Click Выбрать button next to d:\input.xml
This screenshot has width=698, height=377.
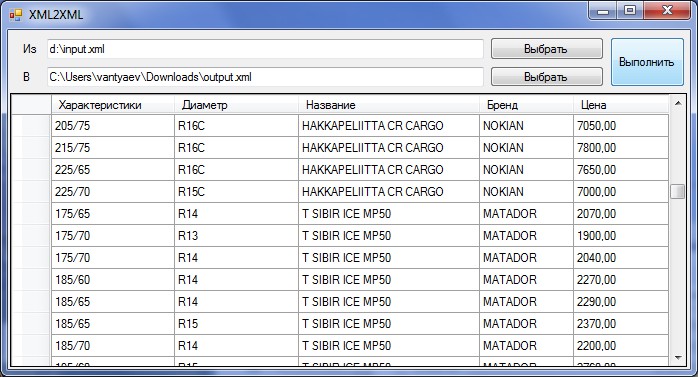547,49
